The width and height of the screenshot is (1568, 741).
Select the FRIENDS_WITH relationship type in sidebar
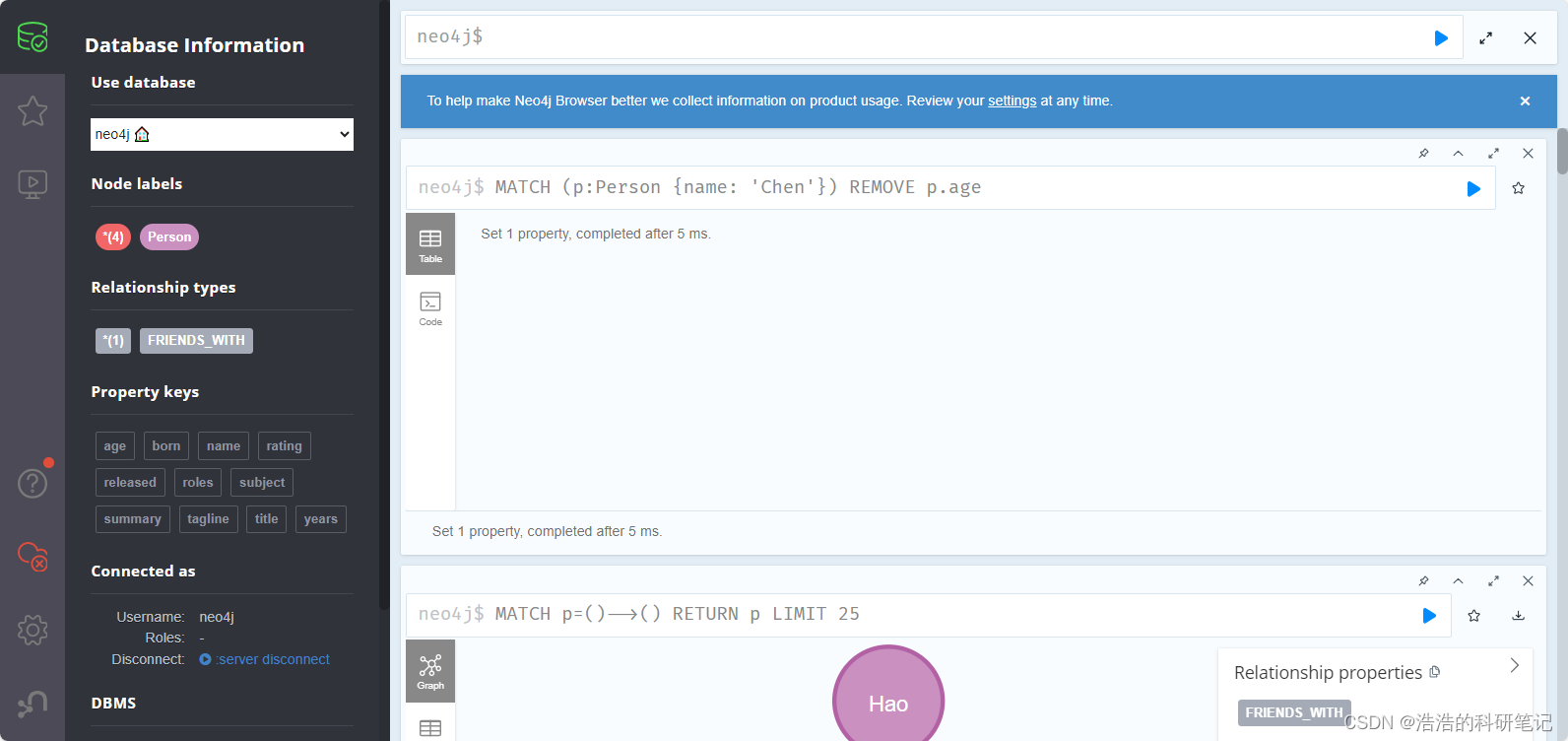pos(196,341)
